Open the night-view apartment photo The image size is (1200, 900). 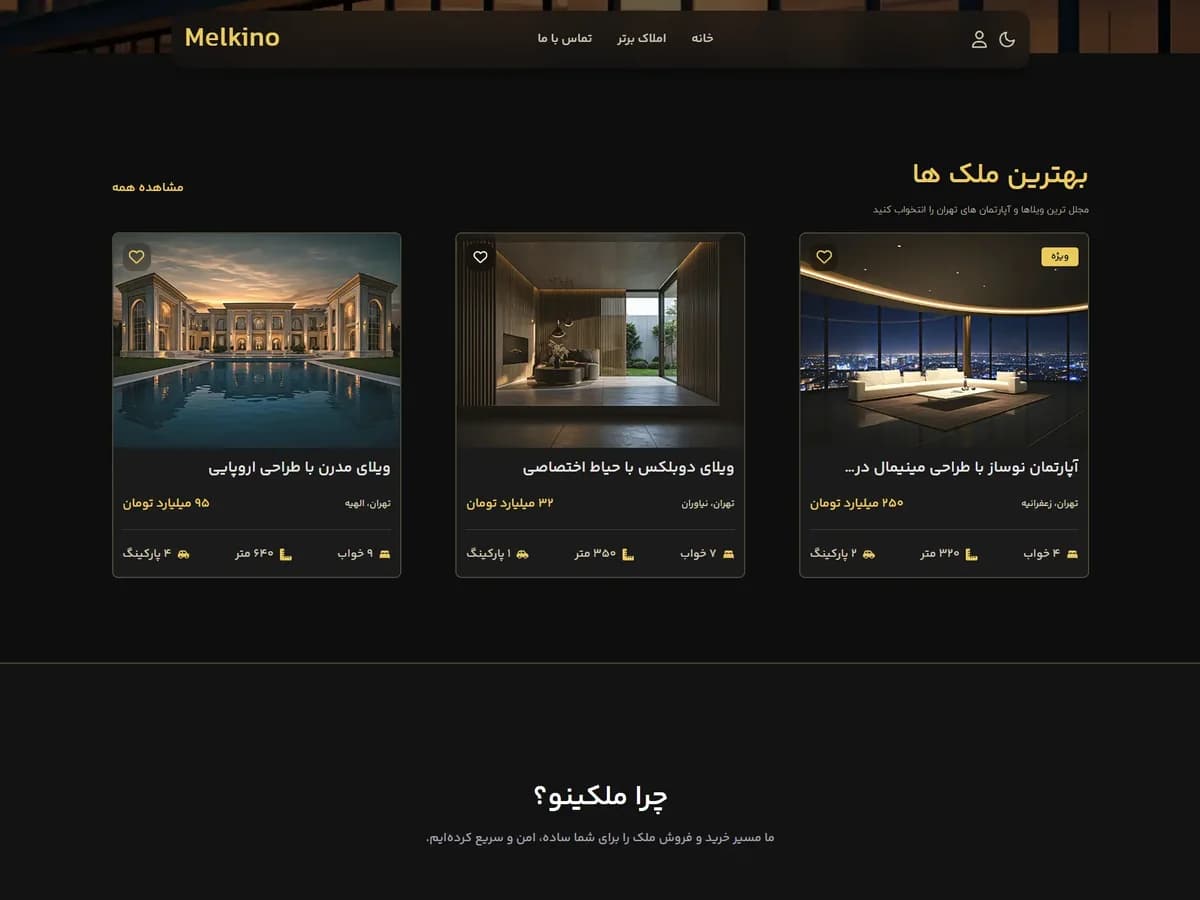pos(944,340)
